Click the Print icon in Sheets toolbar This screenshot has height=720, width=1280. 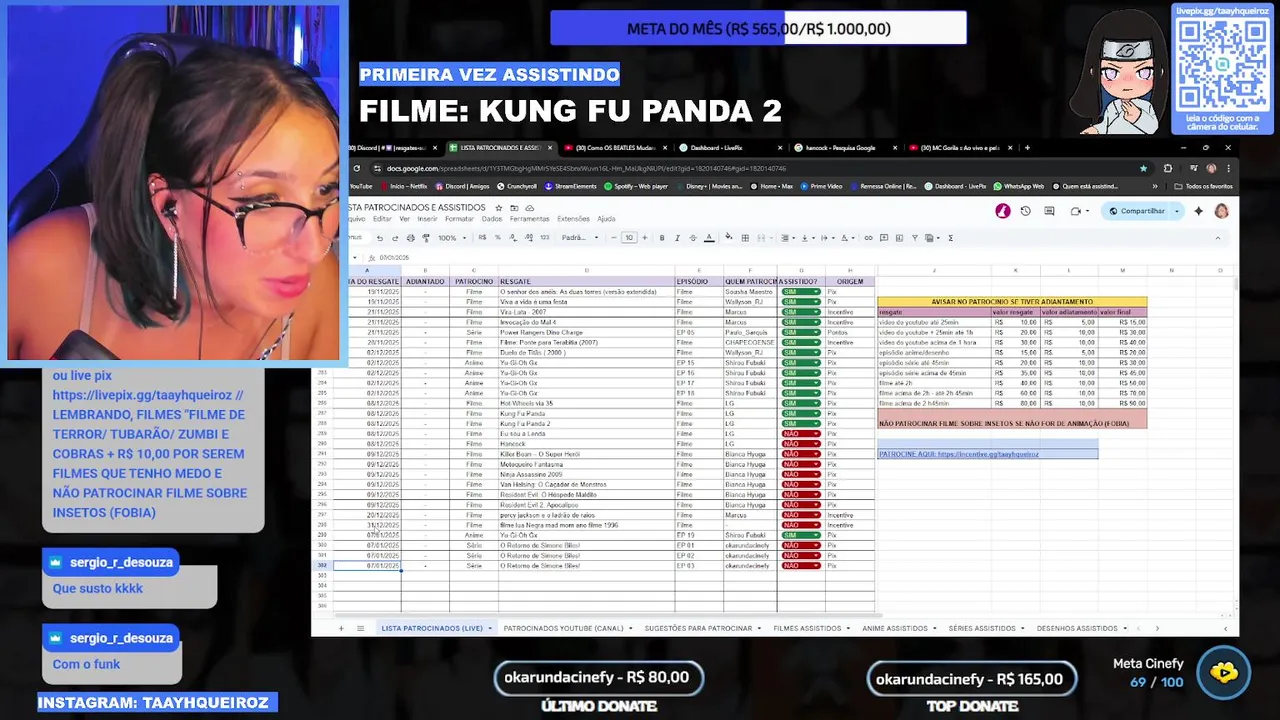pyautogui.click(x=410, y=238)
